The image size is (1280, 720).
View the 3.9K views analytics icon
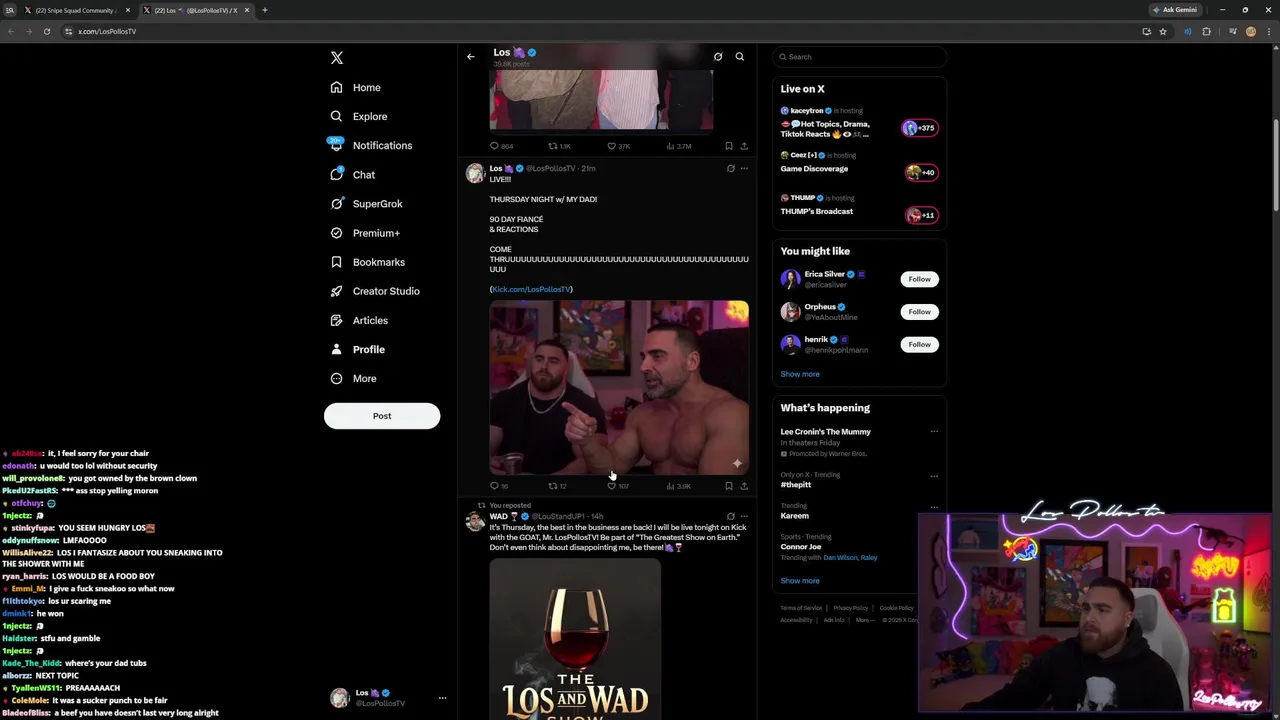pyautogui.click(x=678, y=486)
